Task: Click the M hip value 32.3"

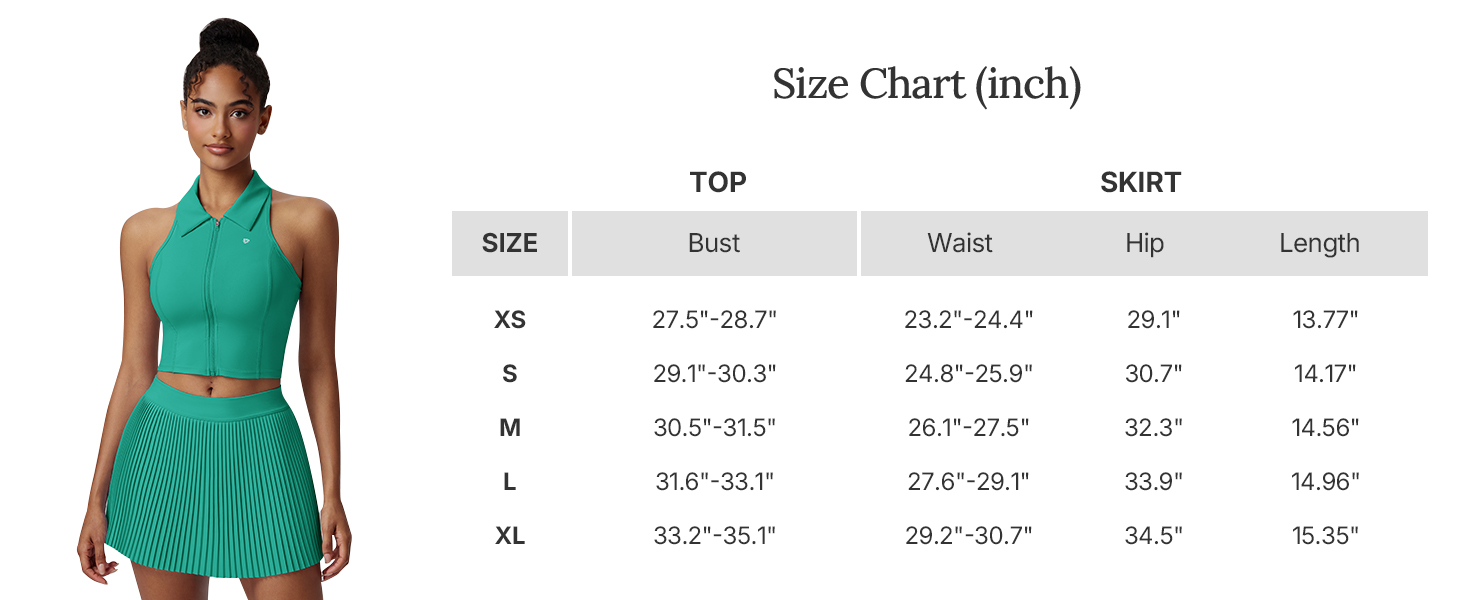Action: tap(1153, 428)
